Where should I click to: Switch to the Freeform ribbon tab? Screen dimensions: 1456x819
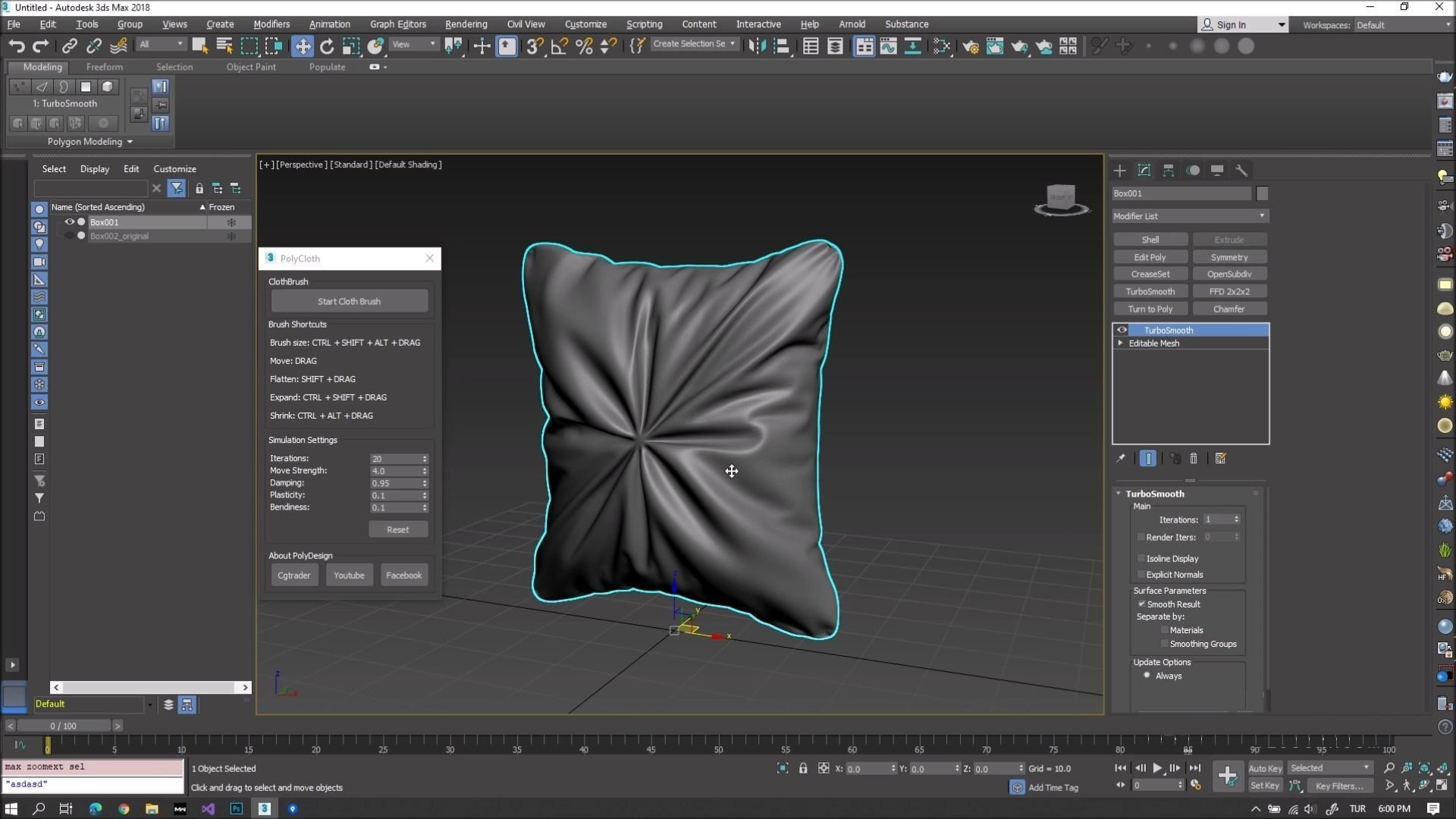104,67
